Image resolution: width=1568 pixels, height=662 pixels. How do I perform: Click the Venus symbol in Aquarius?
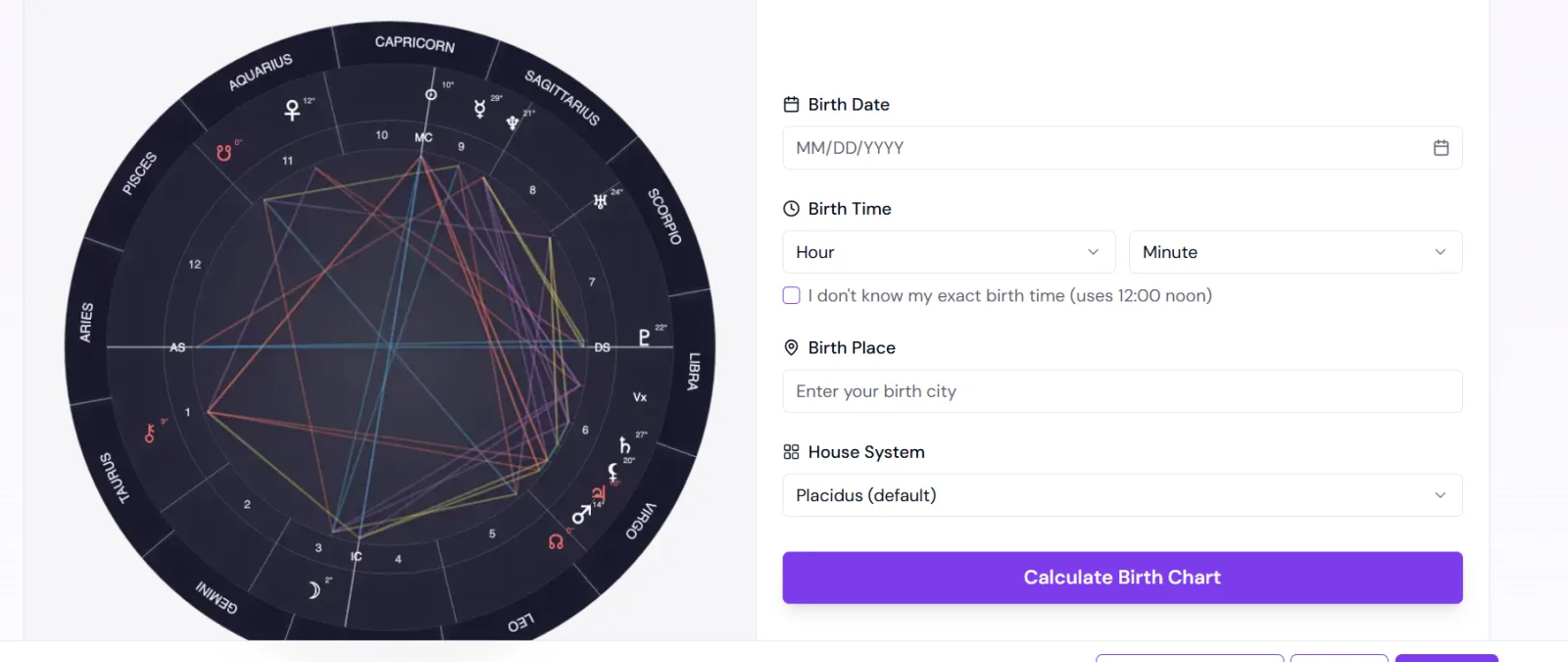pos(292,110)
